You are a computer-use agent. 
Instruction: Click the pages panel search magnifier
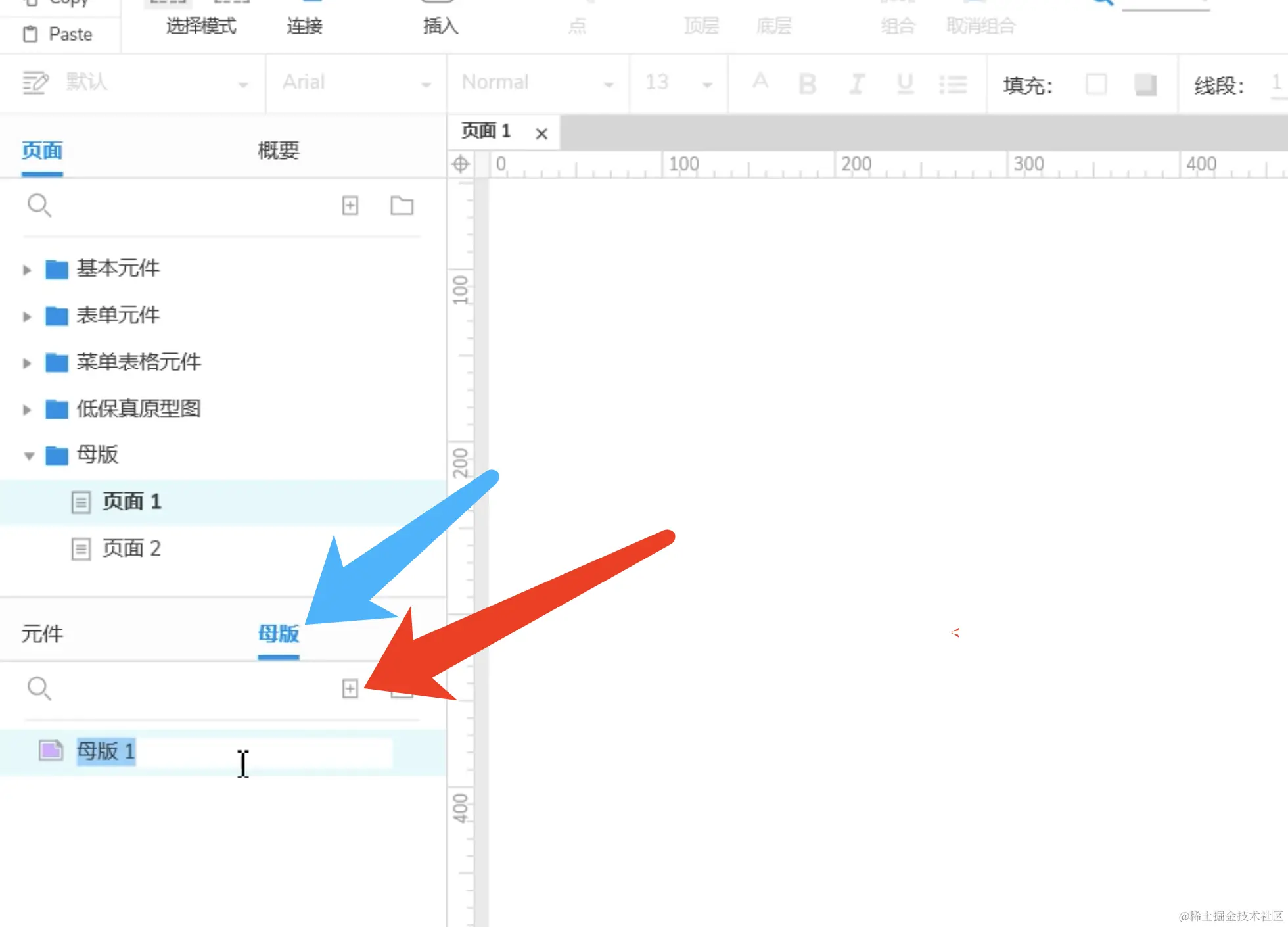[39, 205]
